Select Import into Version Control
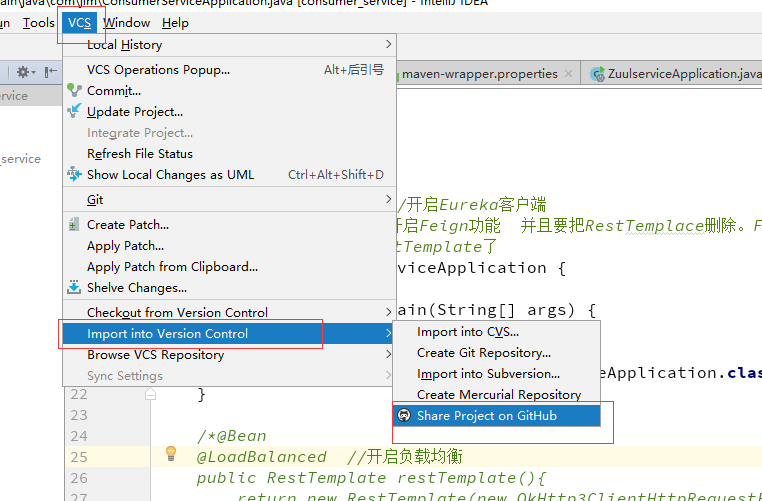762x501 pixels. [229, 333]
